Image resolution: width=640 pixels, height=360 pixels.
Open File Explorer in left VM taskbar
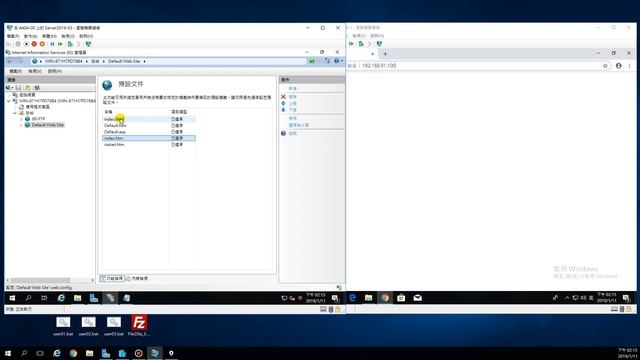tap(78, 298)
